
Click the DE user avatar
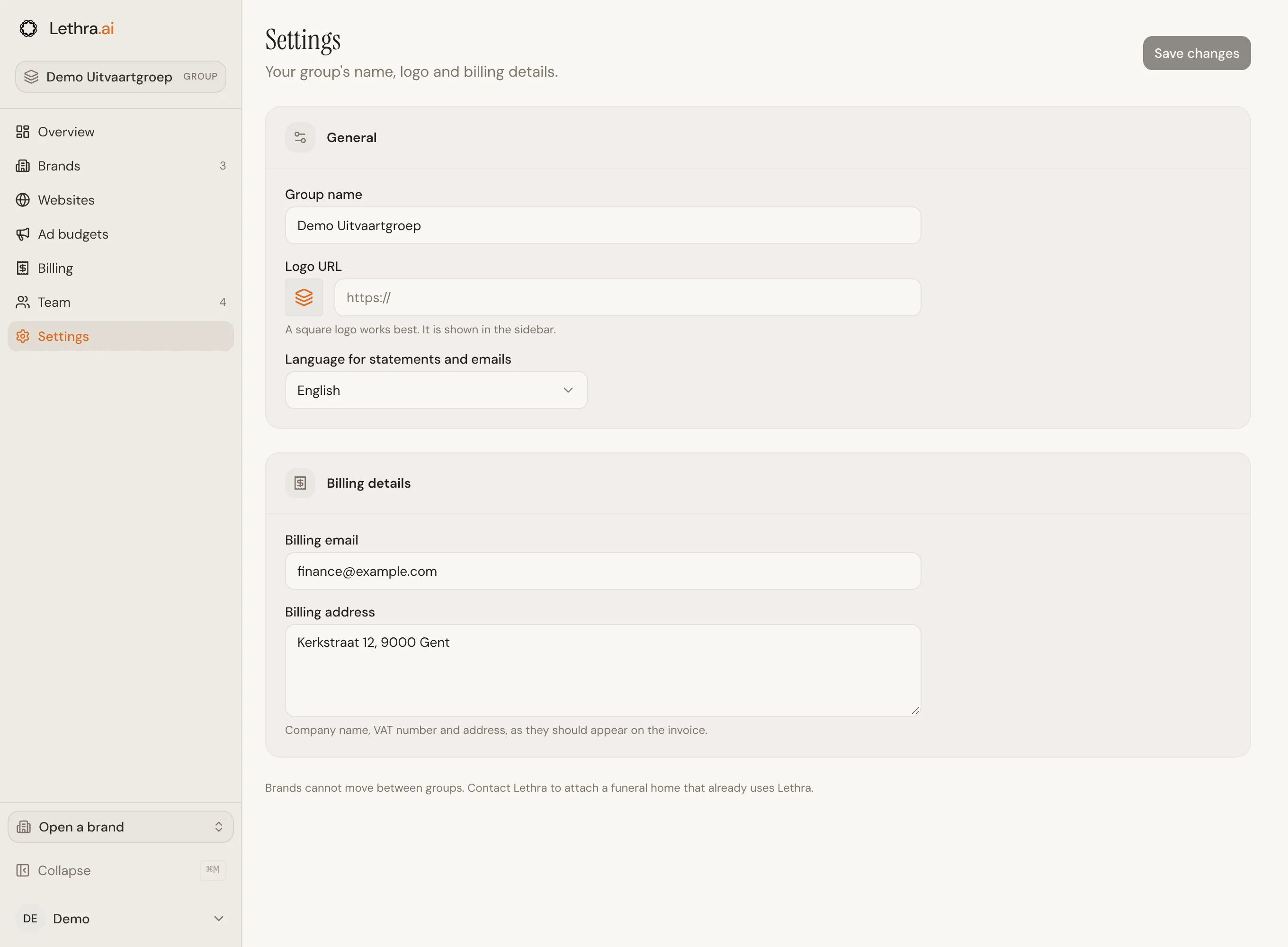(x=30, y=918)
